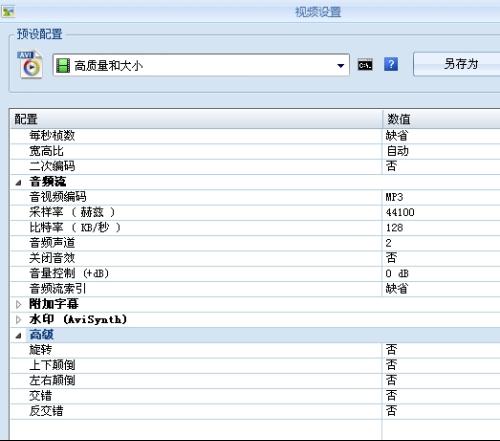Click the blue help question mark icon
Viewport: 500px width, 441px height.
(391, 64)
